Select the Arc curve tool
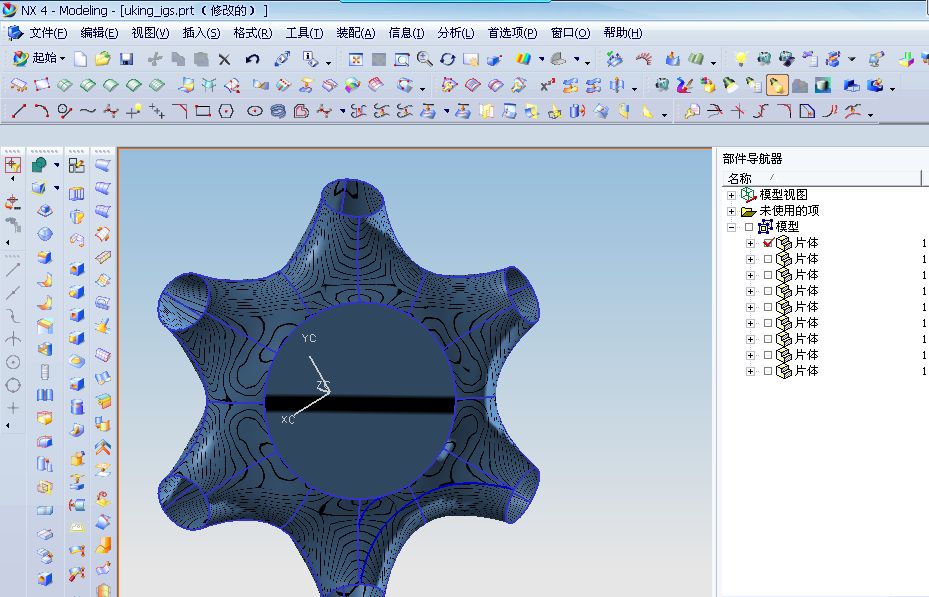The image size is (929, 597). (x=41, y=111)
